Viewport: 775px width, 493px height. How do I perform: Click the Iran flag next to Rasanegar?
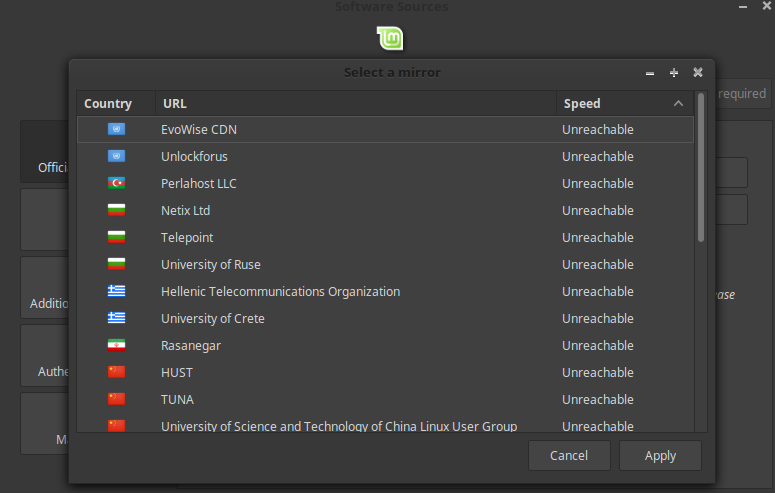click(117, 345)
